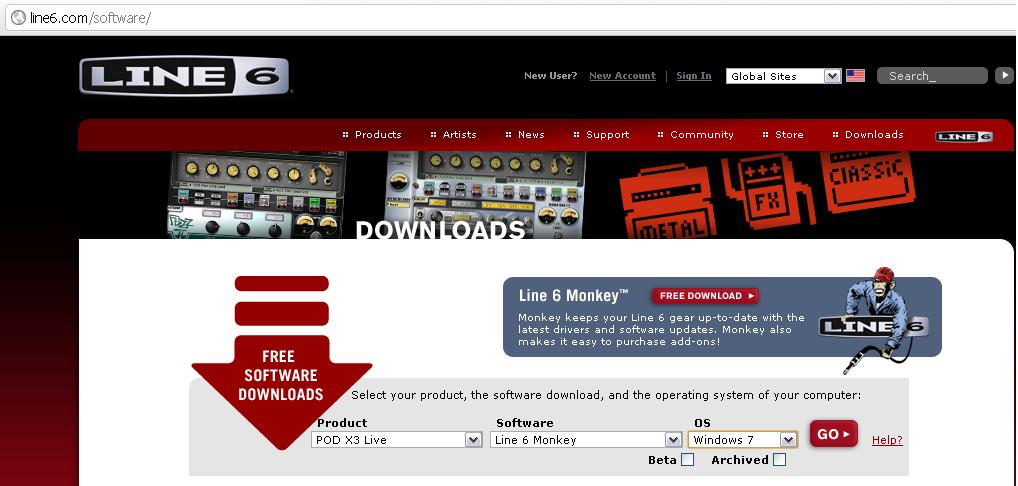Click the Line 6 Monkey mascot image
The height and width of the screenshot is (486, 1018).
875,319
